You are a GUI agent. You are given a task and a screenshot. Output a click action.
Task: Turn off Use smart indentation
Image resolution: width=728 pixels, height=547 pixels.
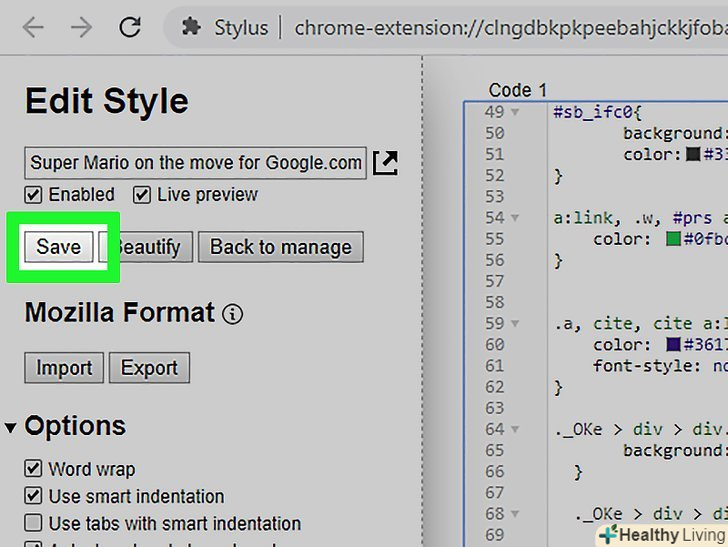(x=34, y=496)
